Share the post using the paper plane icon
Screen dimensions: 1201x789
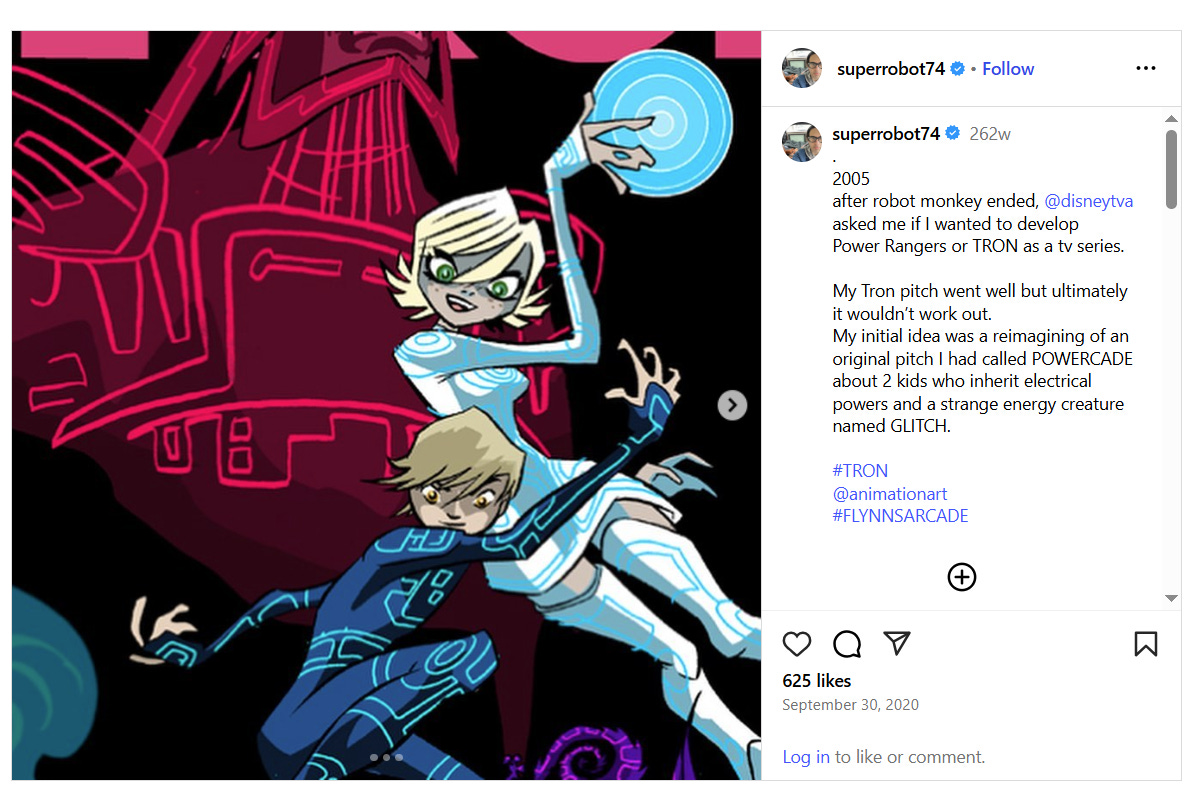[x=897, y=643]
